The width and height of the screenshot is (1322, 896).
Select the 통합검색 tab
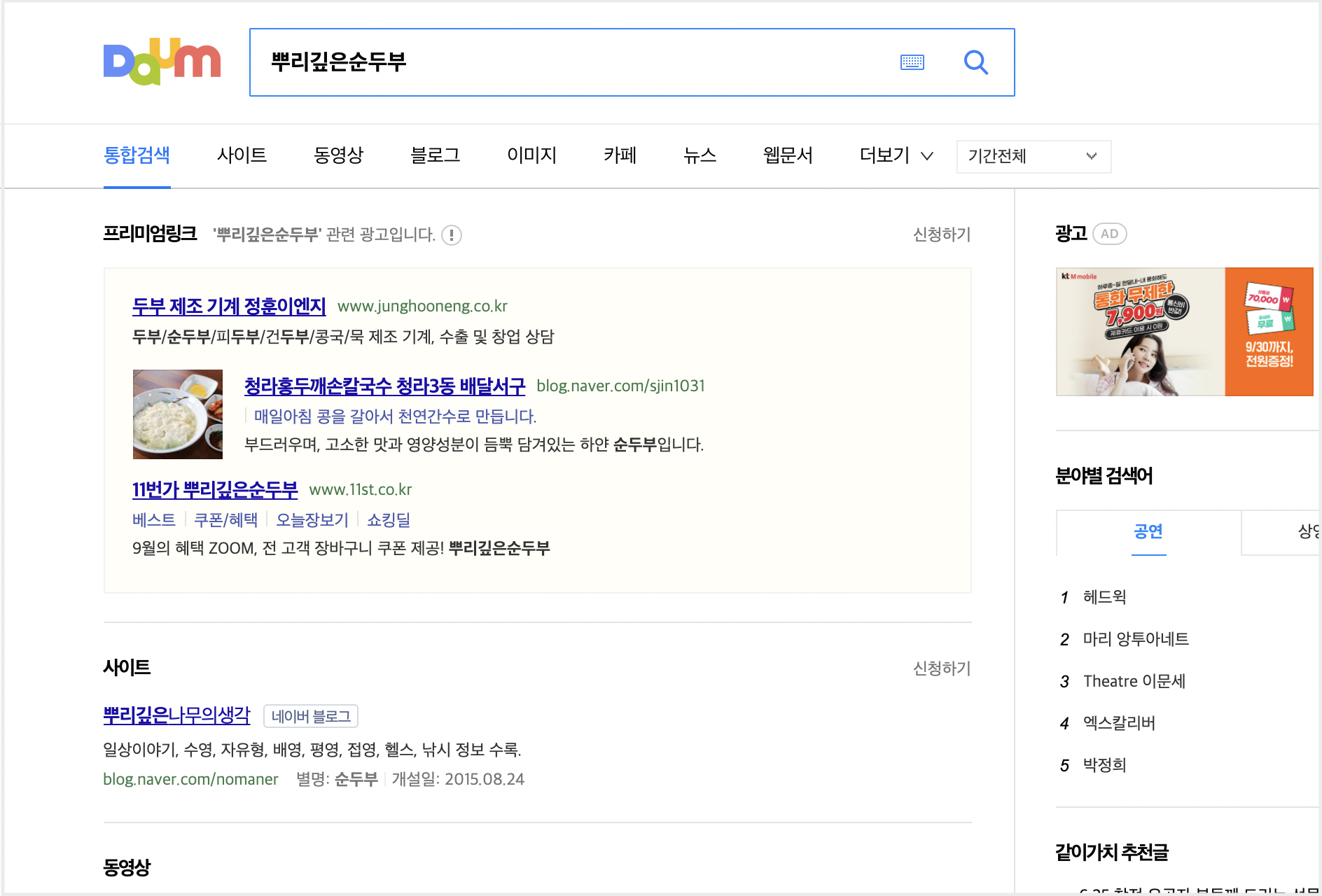coord(137,155)
